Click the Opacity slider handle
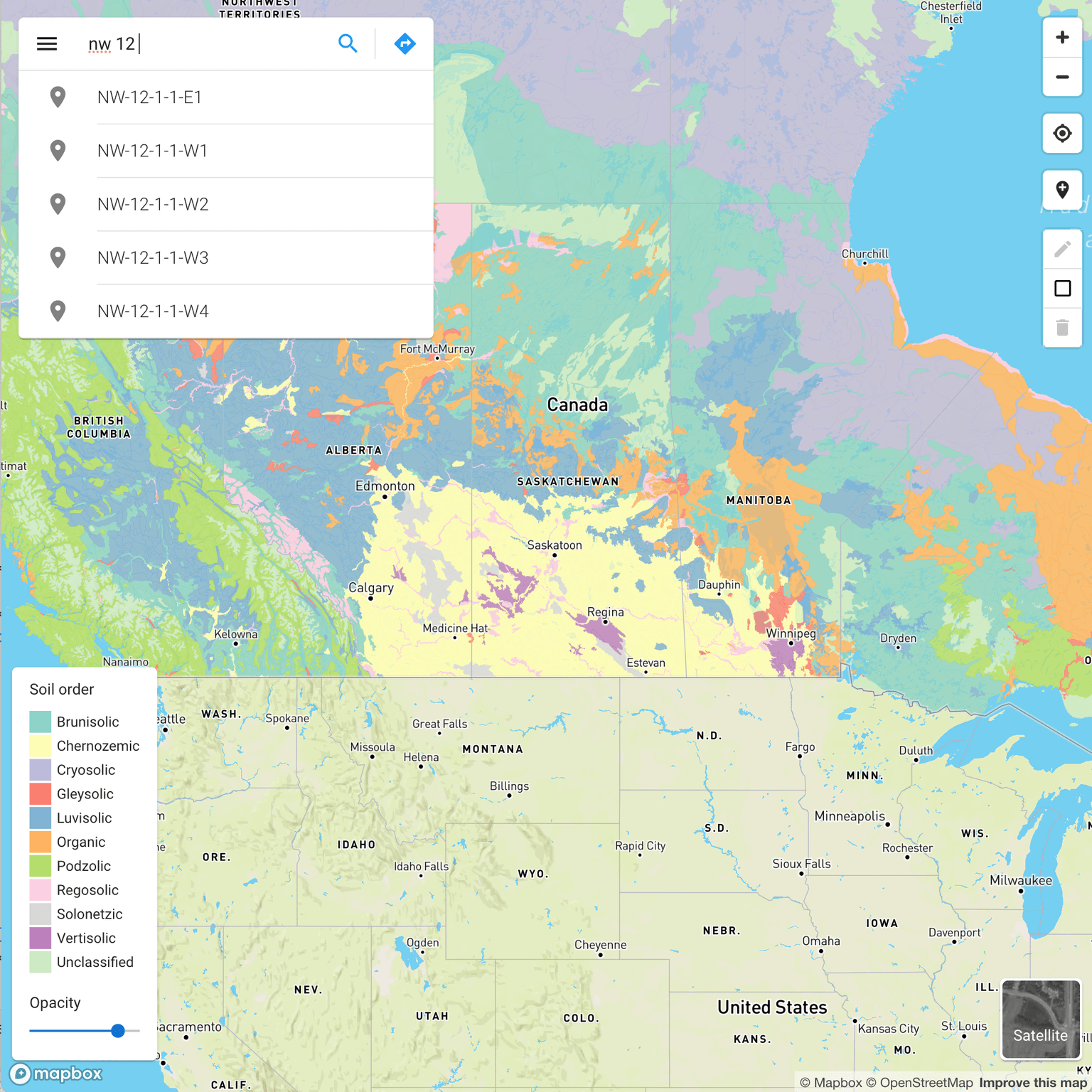The image size is (1092, 1092). pos(118,1031)
